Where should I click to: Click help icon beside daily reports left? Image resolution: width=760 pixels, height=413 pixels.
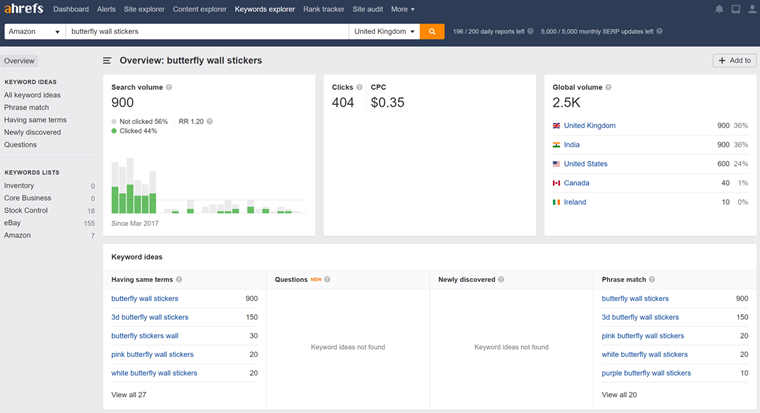point(530,31)
